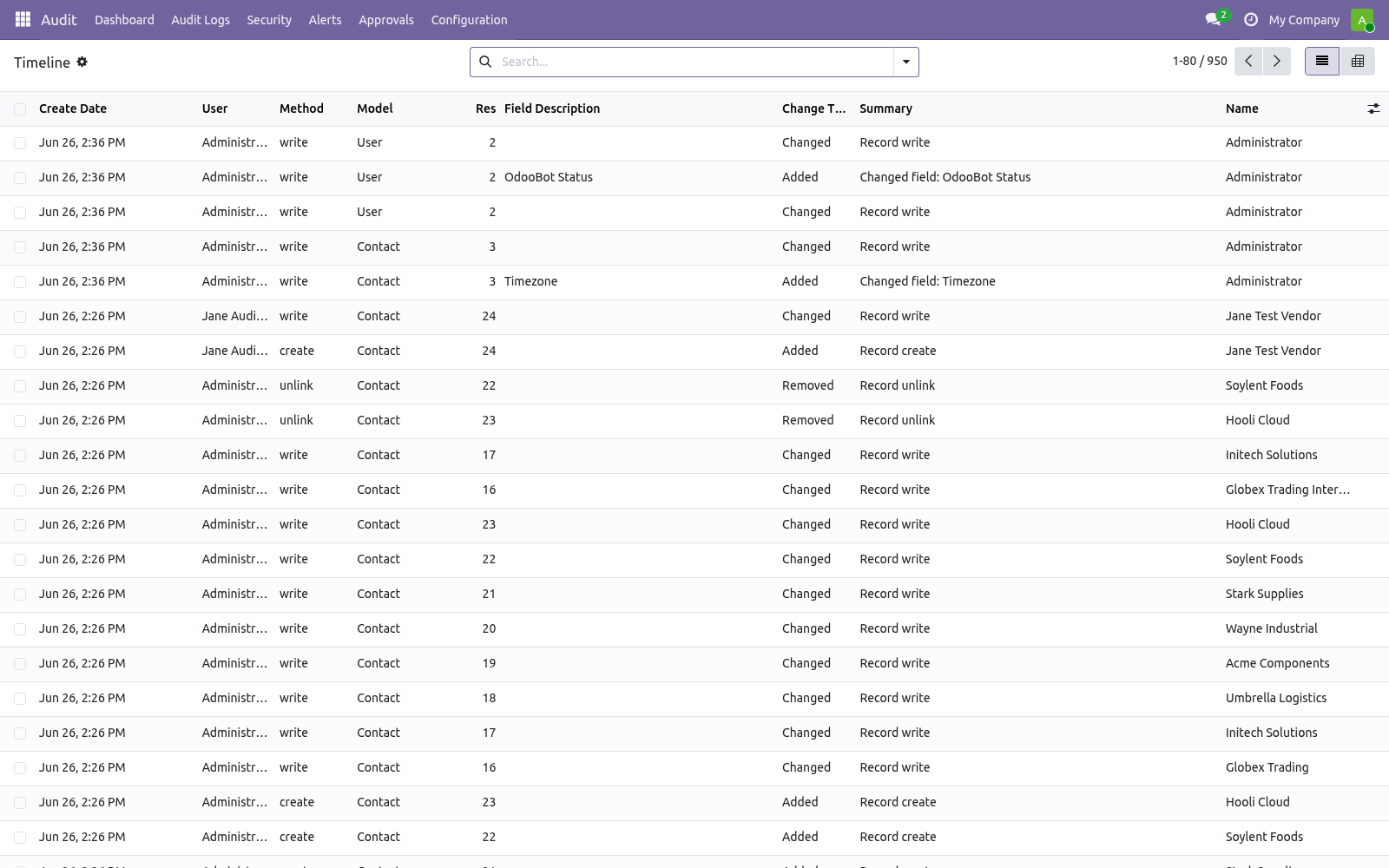Sort by Method column header
This screenshot has height=868, width=1389.
coord(301,108)
